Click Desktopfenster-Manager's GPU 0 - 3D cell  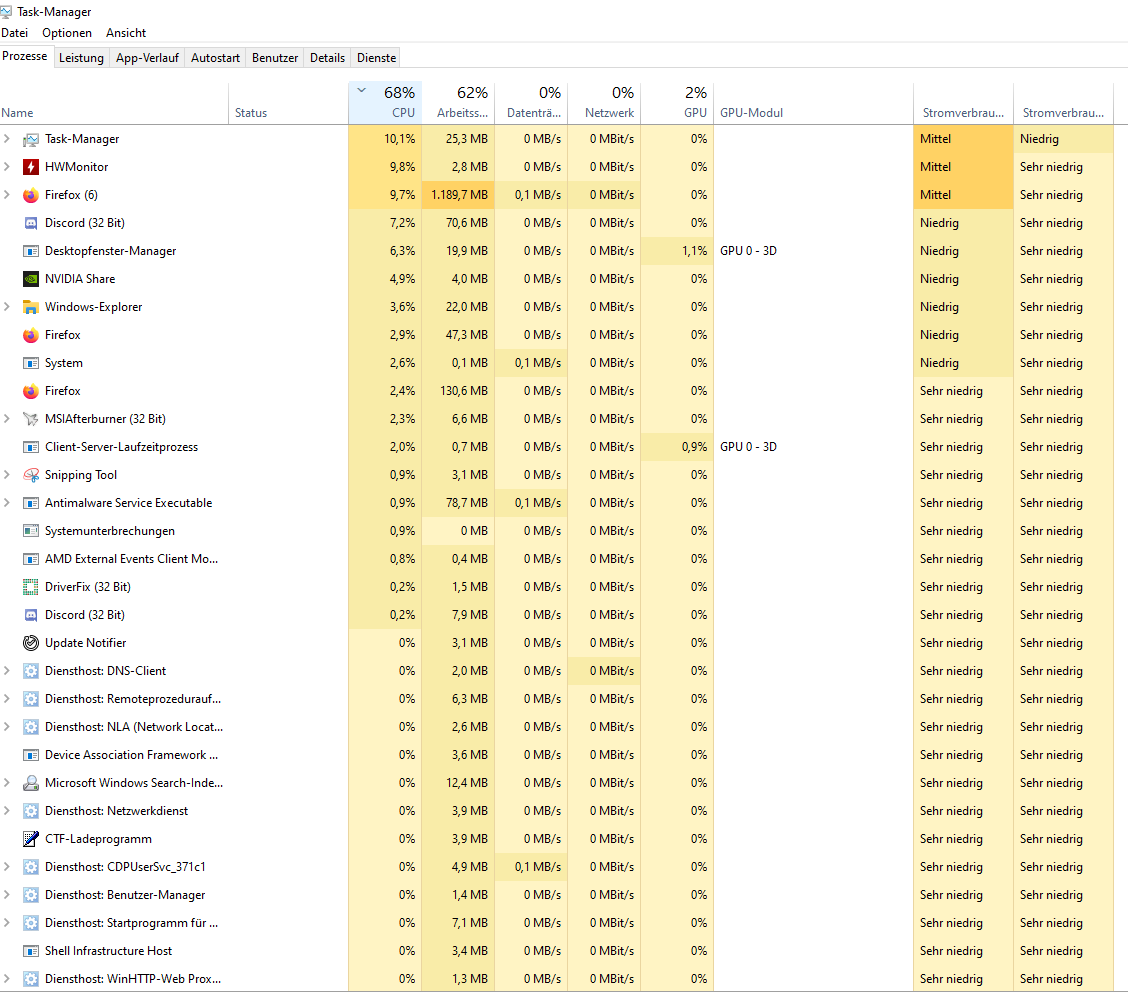coord(814,251)
